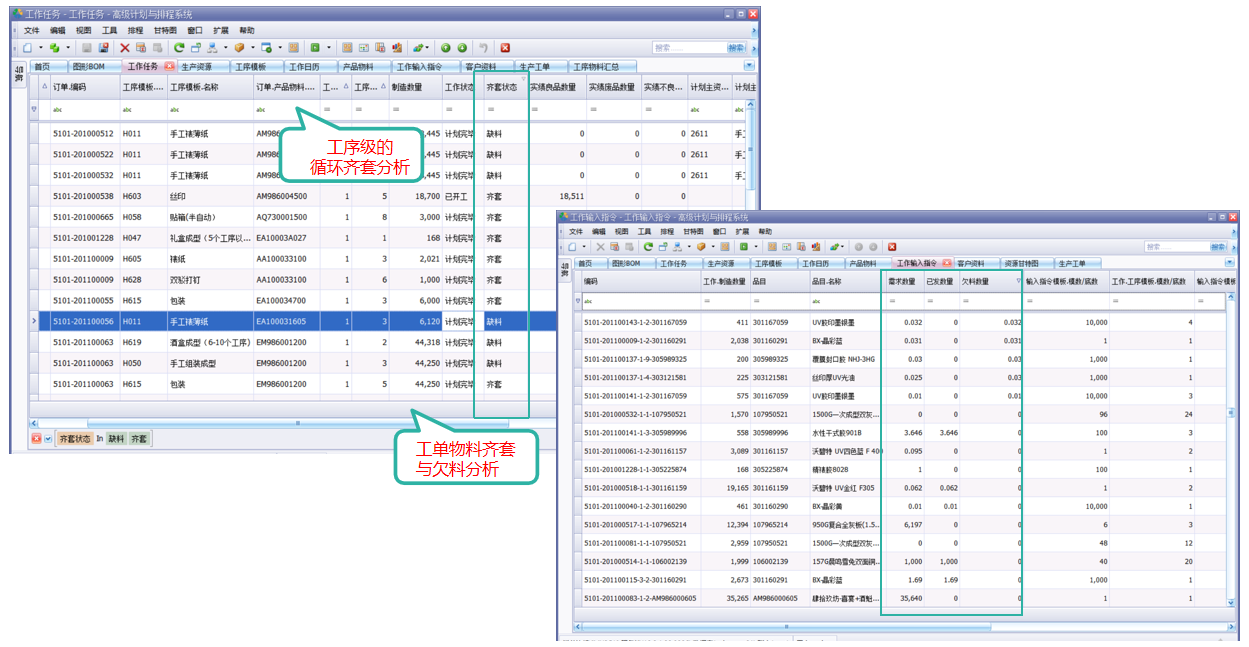Switch to 资源甘特图 tab in 工作输入指令 window
The image size is (1249, 647).
tap(1026, 263)
